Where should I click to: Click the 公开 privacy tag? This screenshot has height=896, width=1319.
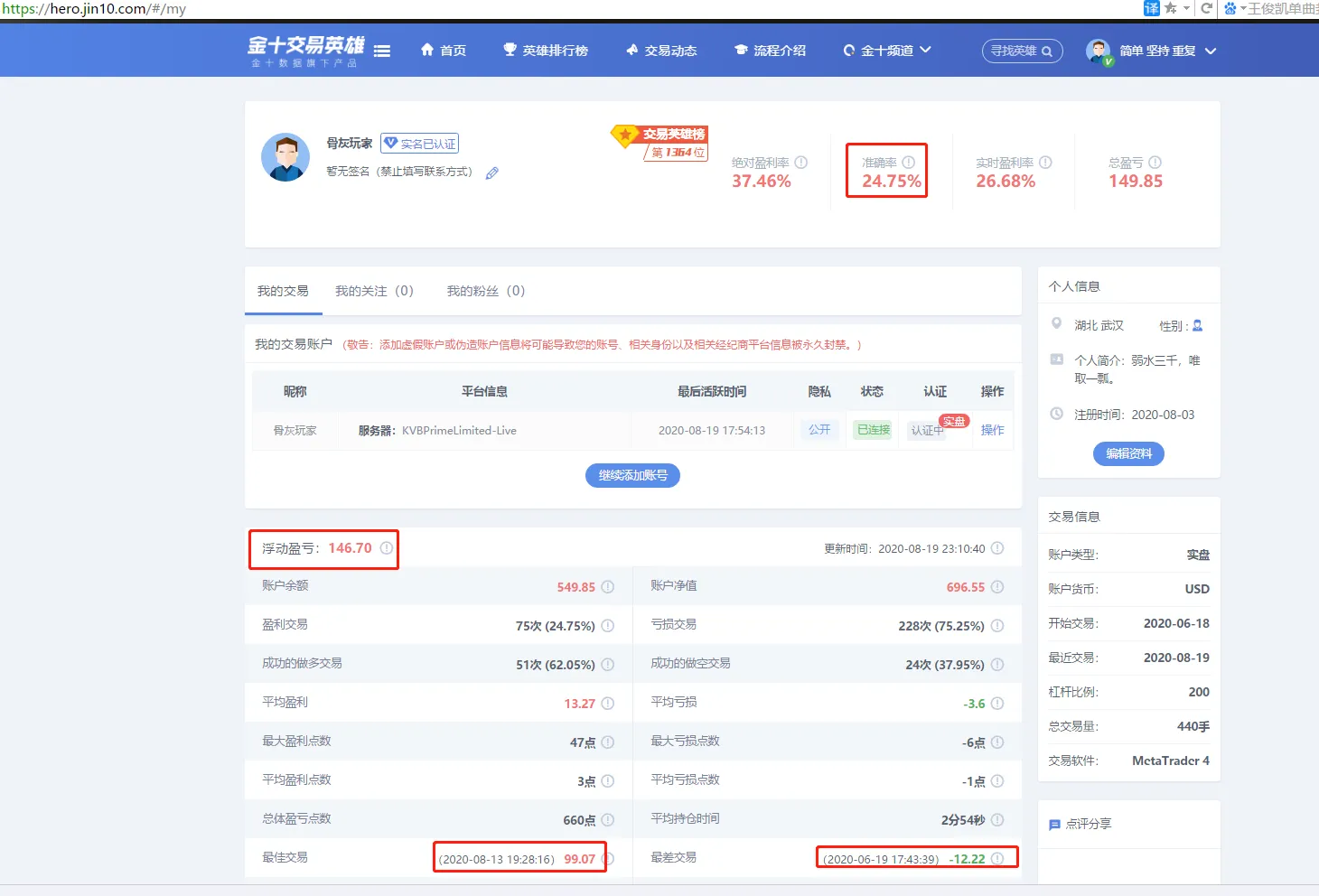click(x=819, y=430)
